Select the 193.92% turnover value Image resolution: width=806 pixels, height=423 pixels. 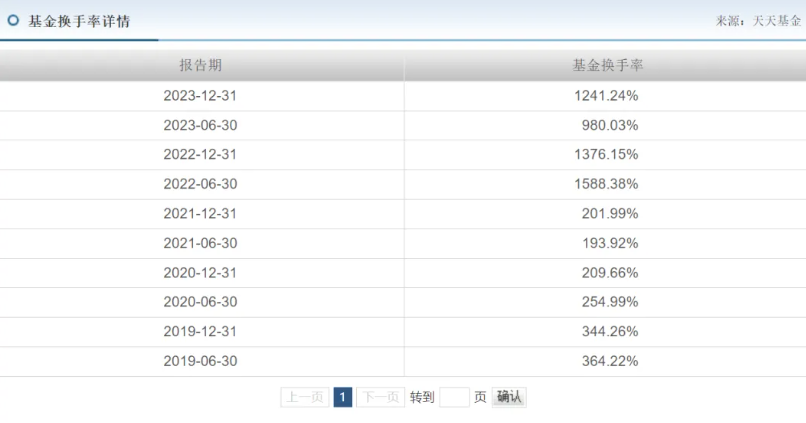pos(610,243)
